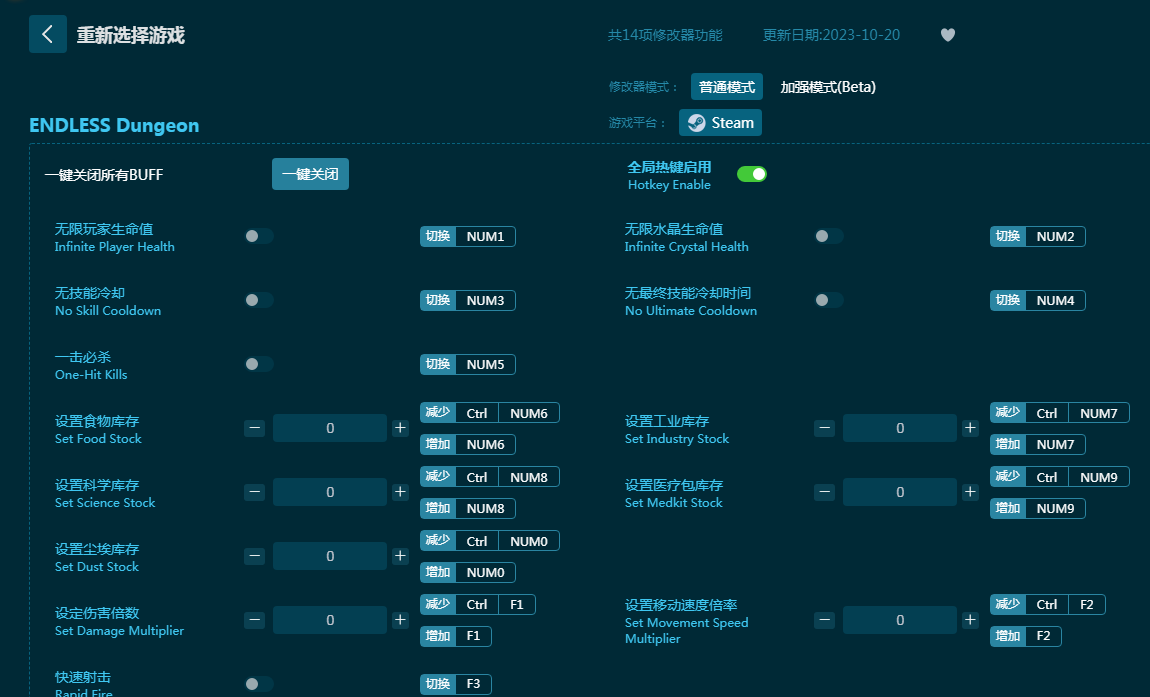Screen dimensions: 1150x697
Task: Increase Set Medkit Stock with plus icon
Action: click(970, 492)
